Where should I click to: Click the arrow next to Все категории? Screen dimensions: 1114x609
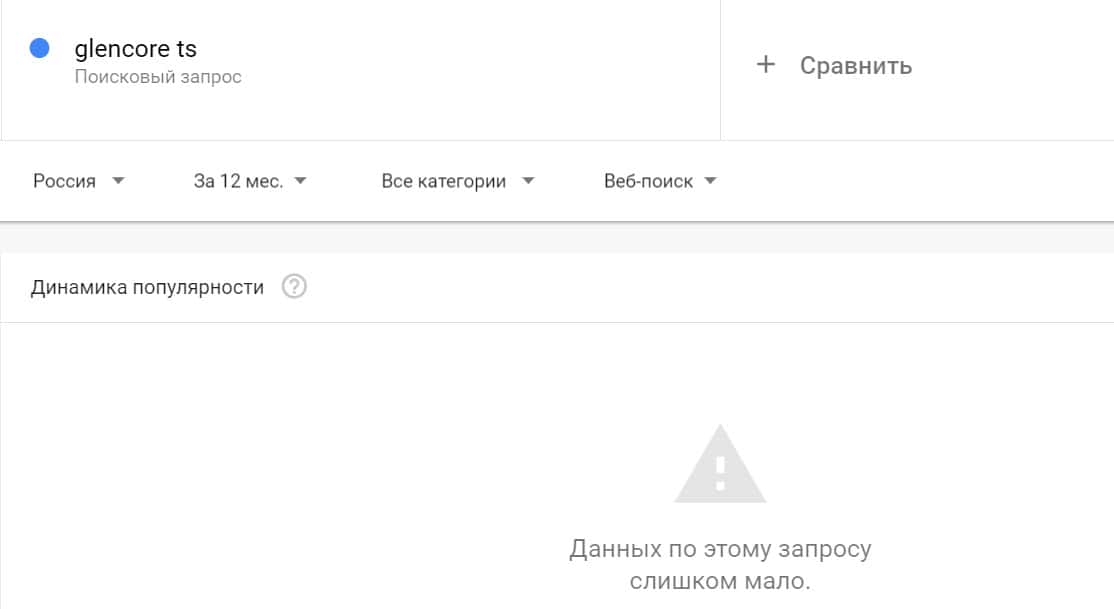click(529, 181)
